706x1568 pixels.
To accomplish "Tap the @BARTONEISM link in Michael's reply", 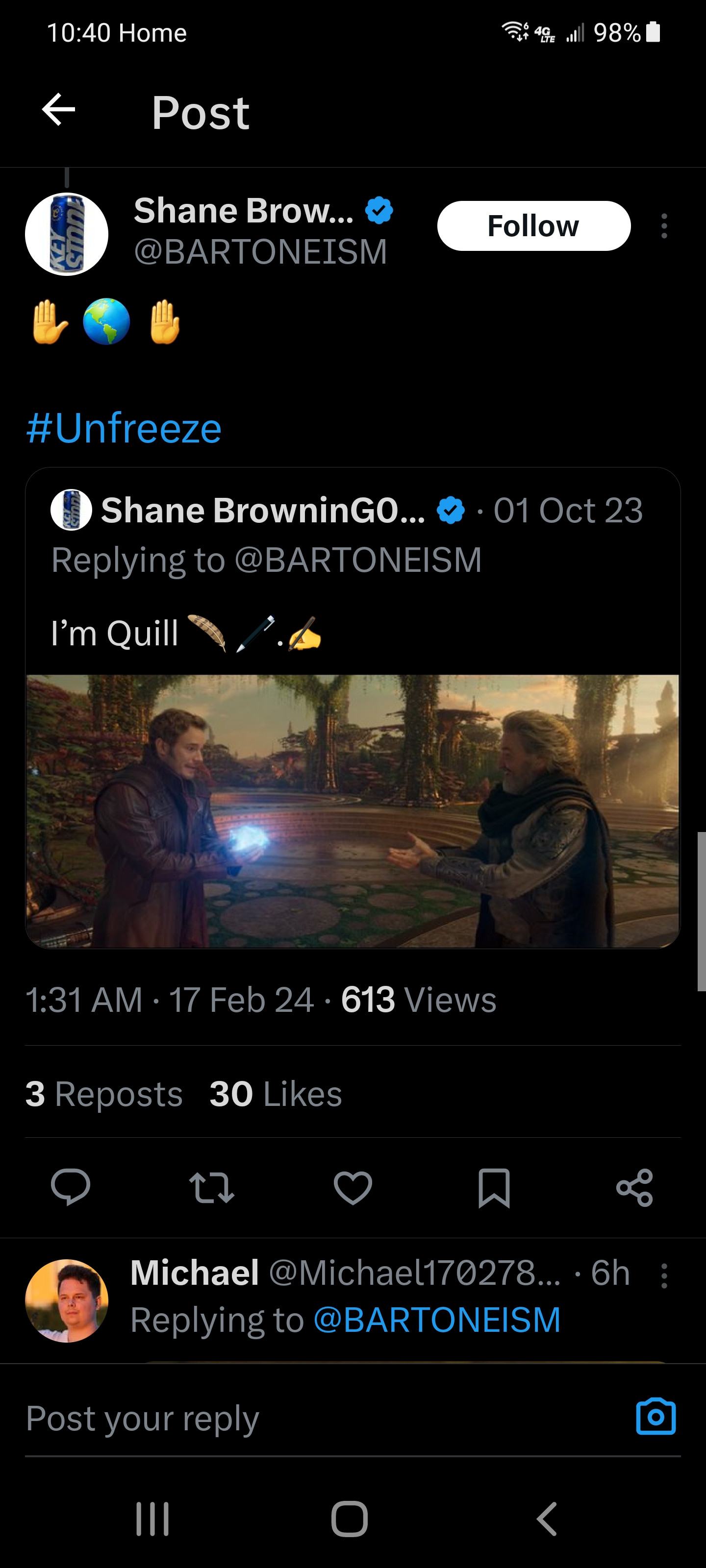I will (437, 1320).
